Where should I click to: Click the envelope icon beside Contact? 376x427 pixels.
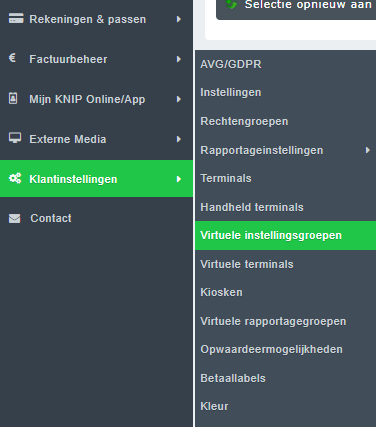(x=14, y=219)
